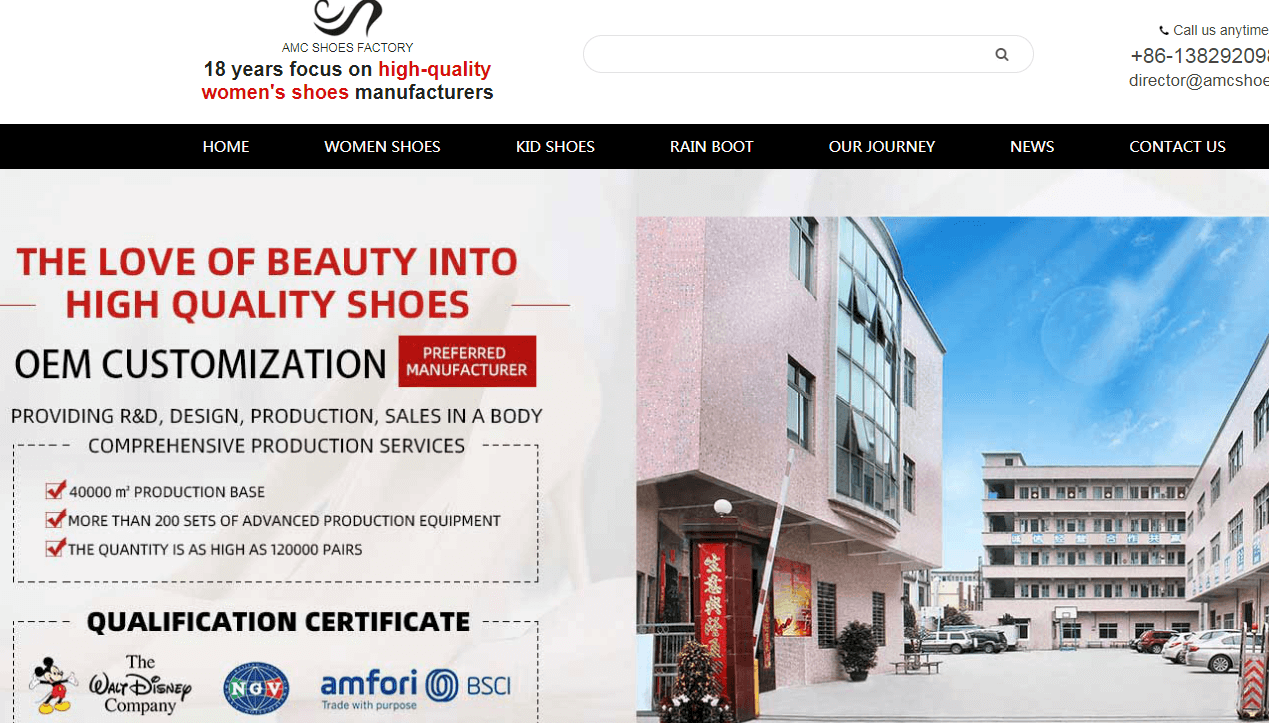Focus the search input field
Image resolution: width=1269 pixels, height=723 pixels.
click(808, 54)
